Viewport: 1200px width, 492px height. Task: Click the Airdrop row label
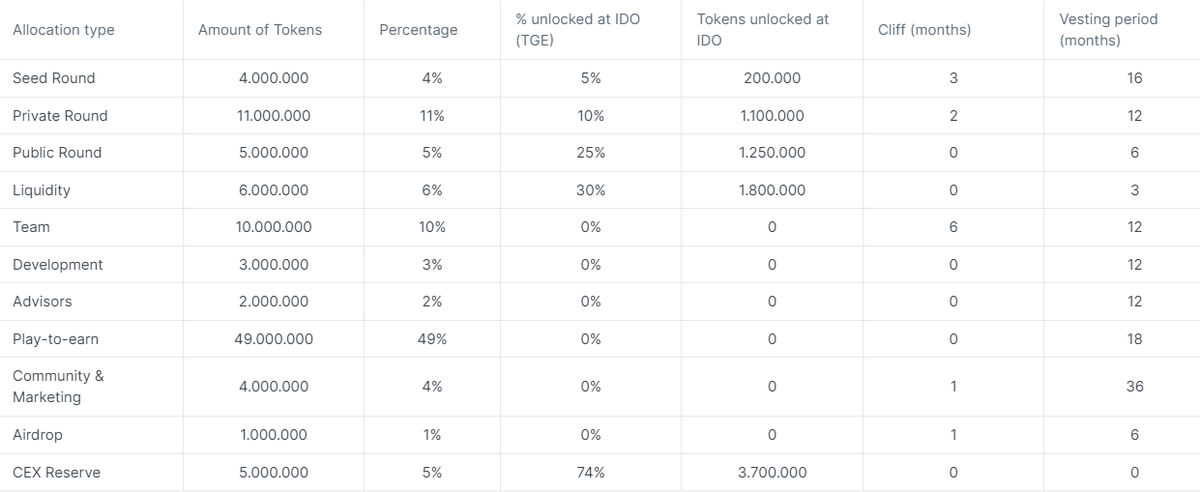coord(40,435)
